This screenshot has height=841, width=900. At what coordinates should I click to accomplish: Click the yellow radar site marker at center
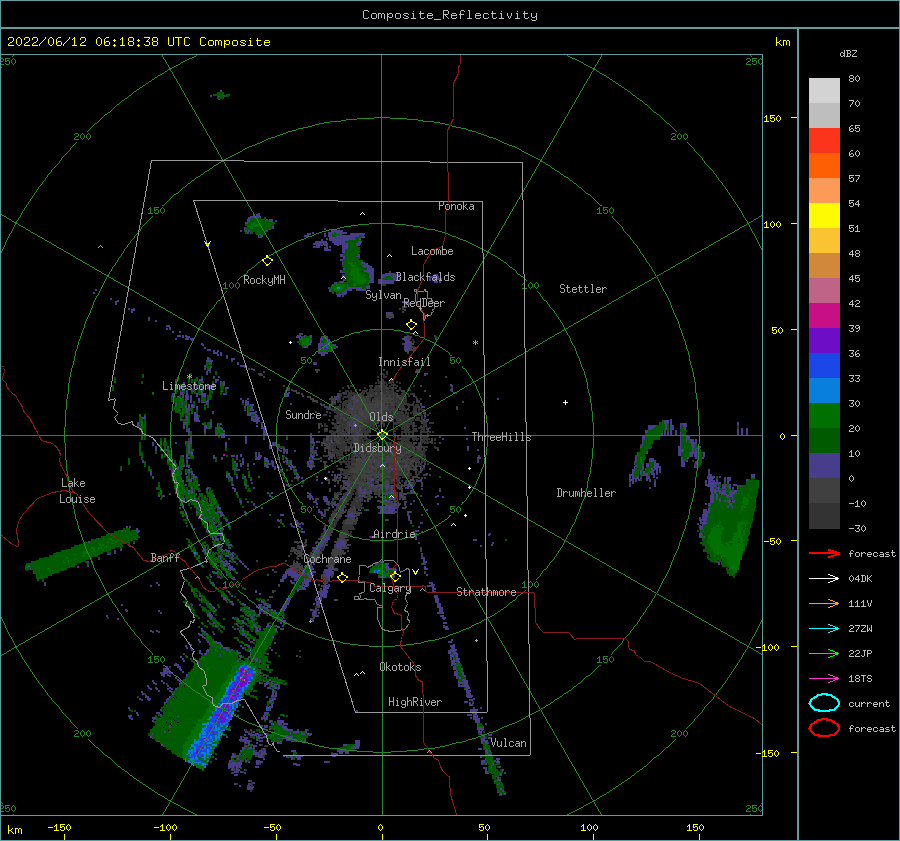[x=382, y=435]
